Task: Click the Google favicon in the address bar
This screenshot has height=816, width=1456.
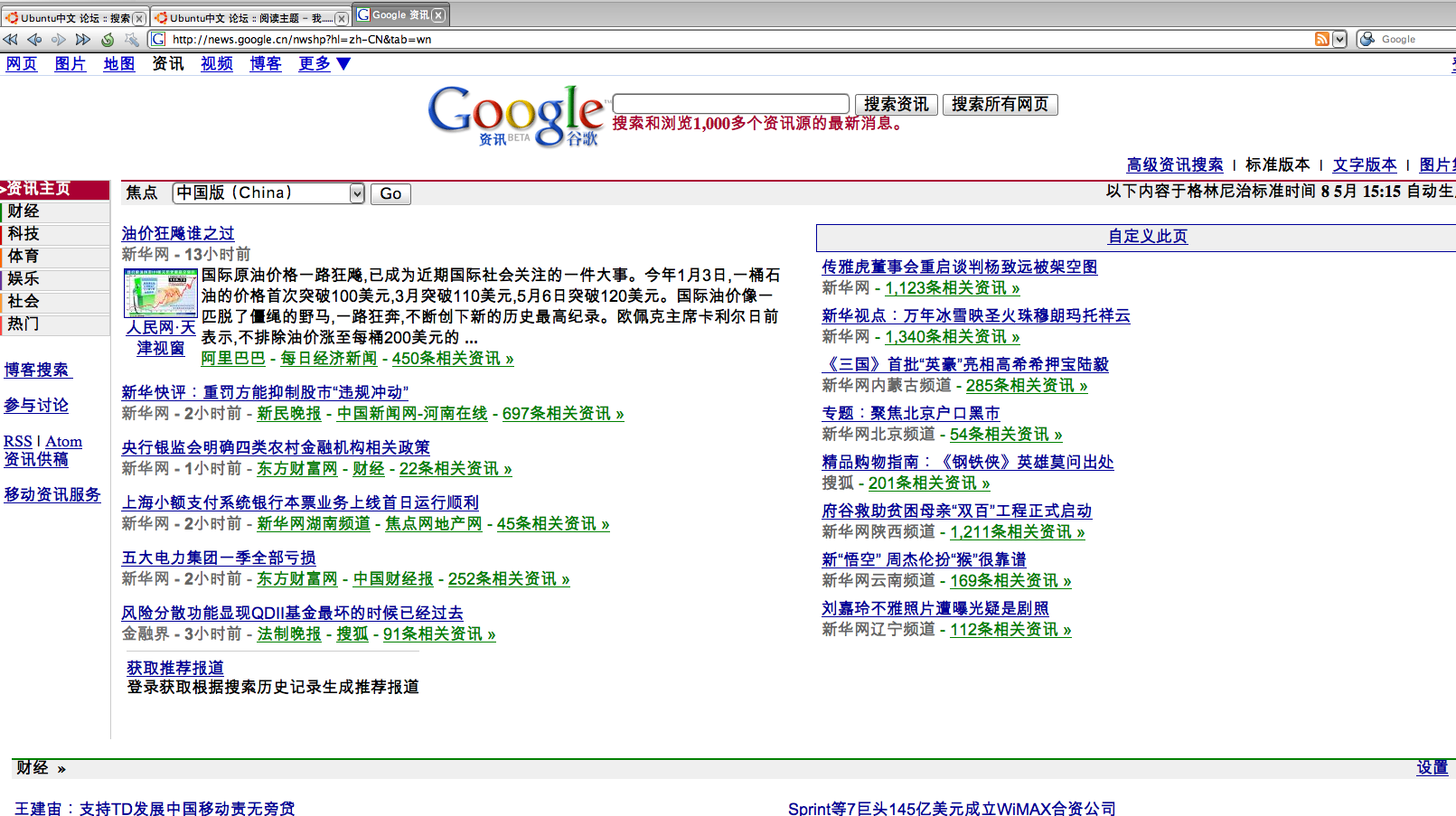Action: pos(158,39)
